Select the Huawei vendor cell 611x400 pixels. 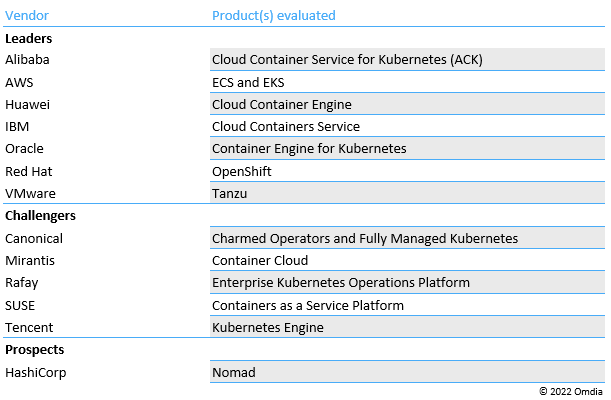pyautogui.click(x=27, y=104)
